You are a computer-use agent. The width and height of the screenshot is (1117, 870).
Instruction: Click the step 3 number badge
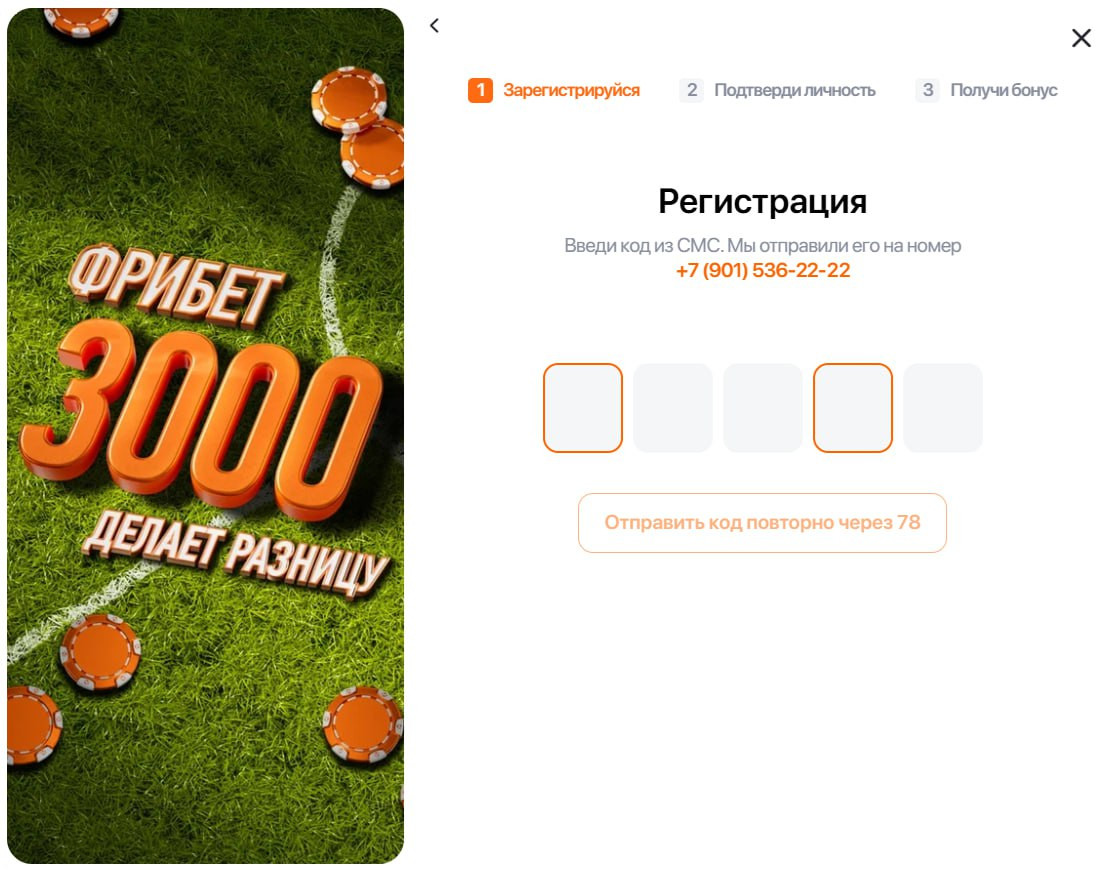point(928,90)
